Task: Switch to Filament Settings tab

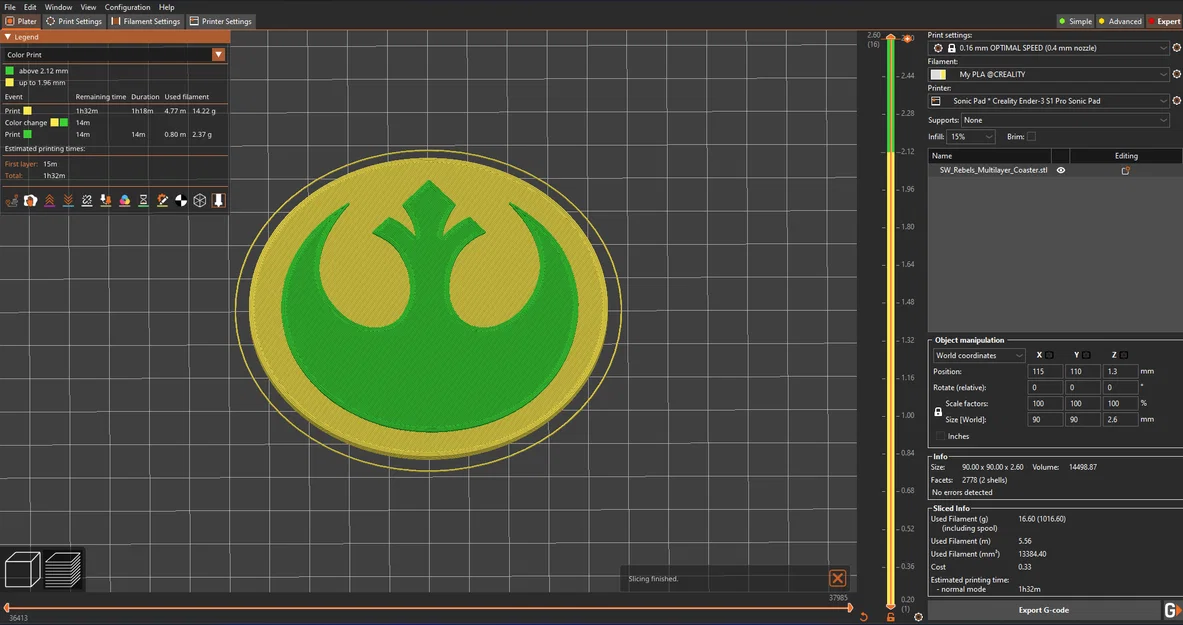Action: coord(146,21)
